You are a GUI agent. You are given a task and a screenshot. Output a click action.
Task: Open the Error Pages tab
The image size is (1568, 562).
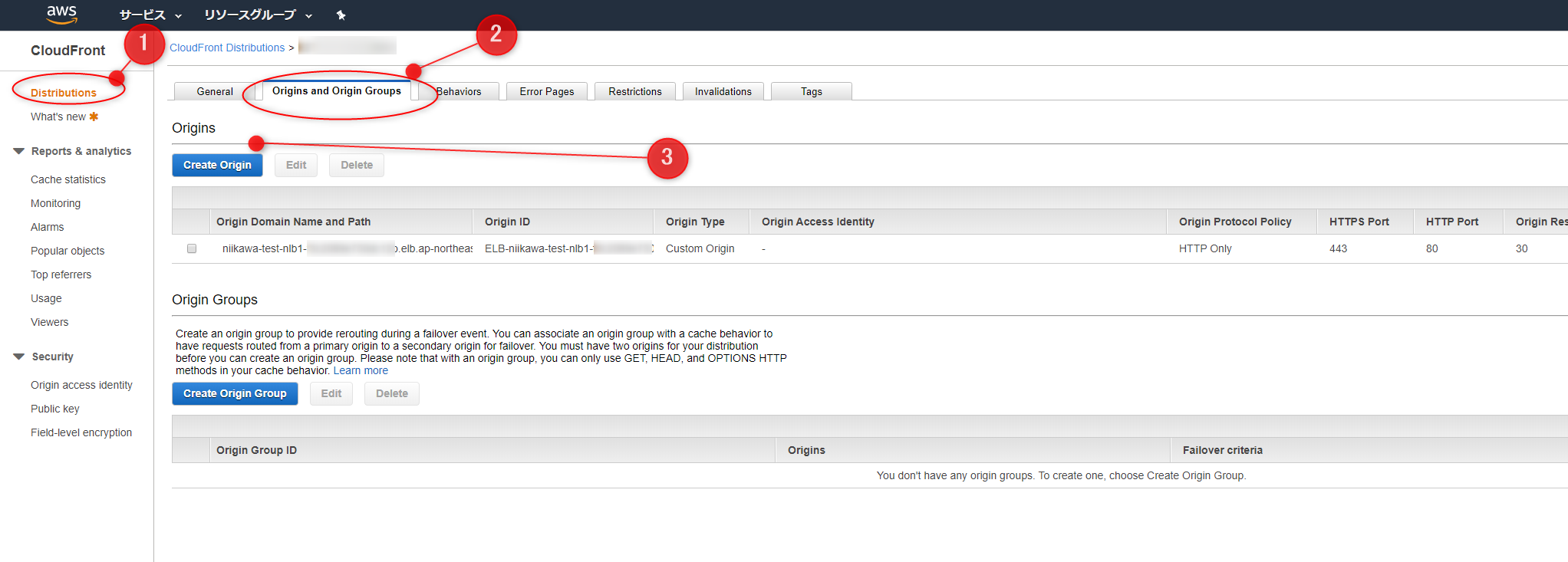546,91
